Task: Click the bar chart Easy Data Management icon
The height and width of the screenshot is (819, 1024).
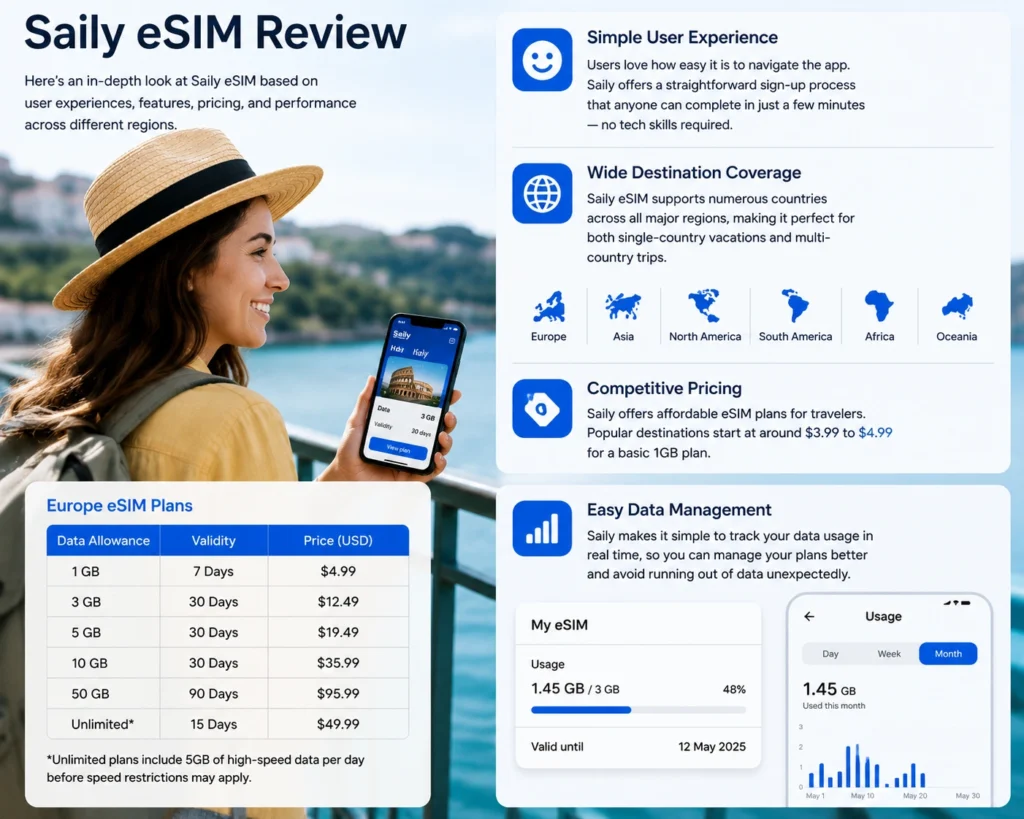Action: coord(542,528)
